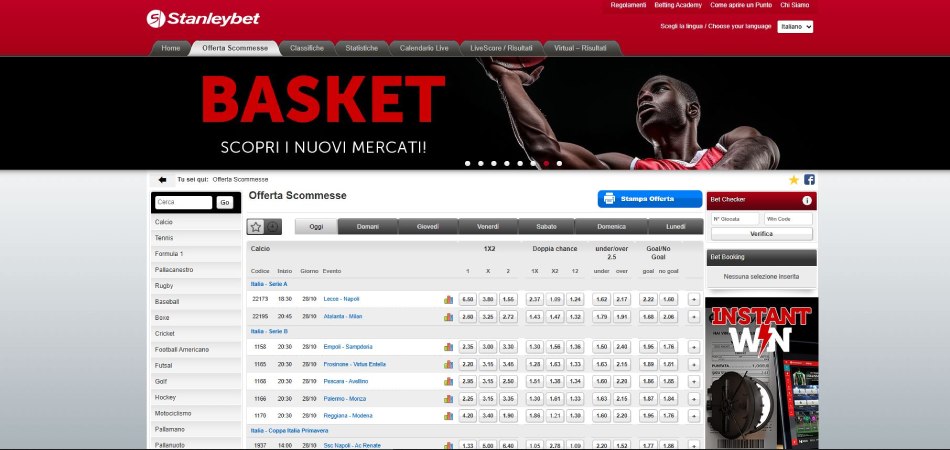Image resolution: width=950 pixels, height=450 pixels.
Task: Open statistics chart icon for Atalanta - Milan
Action: (x=448, y=317)
